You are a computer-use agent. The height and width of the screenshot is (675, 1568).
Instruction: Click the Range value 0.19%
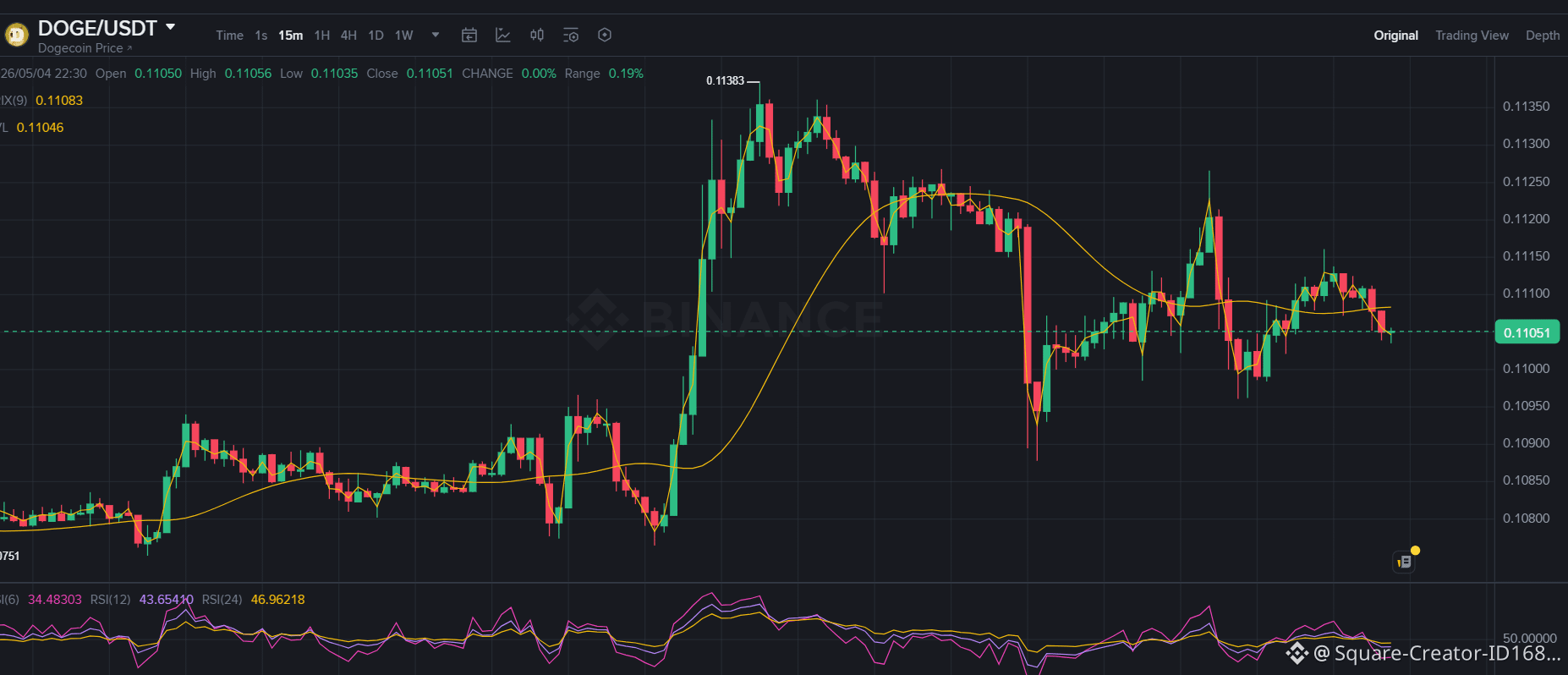point(626,74)
